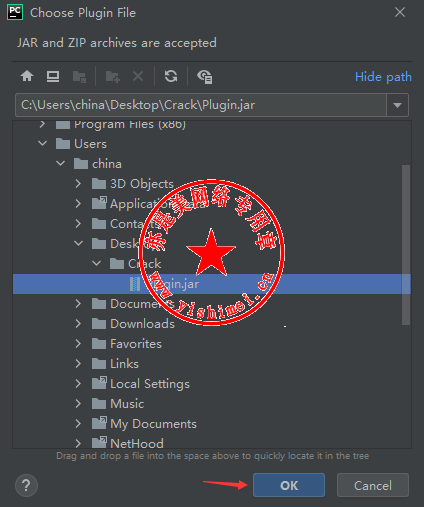
Task: Click the Delete toolbar icon
Action: (138, 76)
